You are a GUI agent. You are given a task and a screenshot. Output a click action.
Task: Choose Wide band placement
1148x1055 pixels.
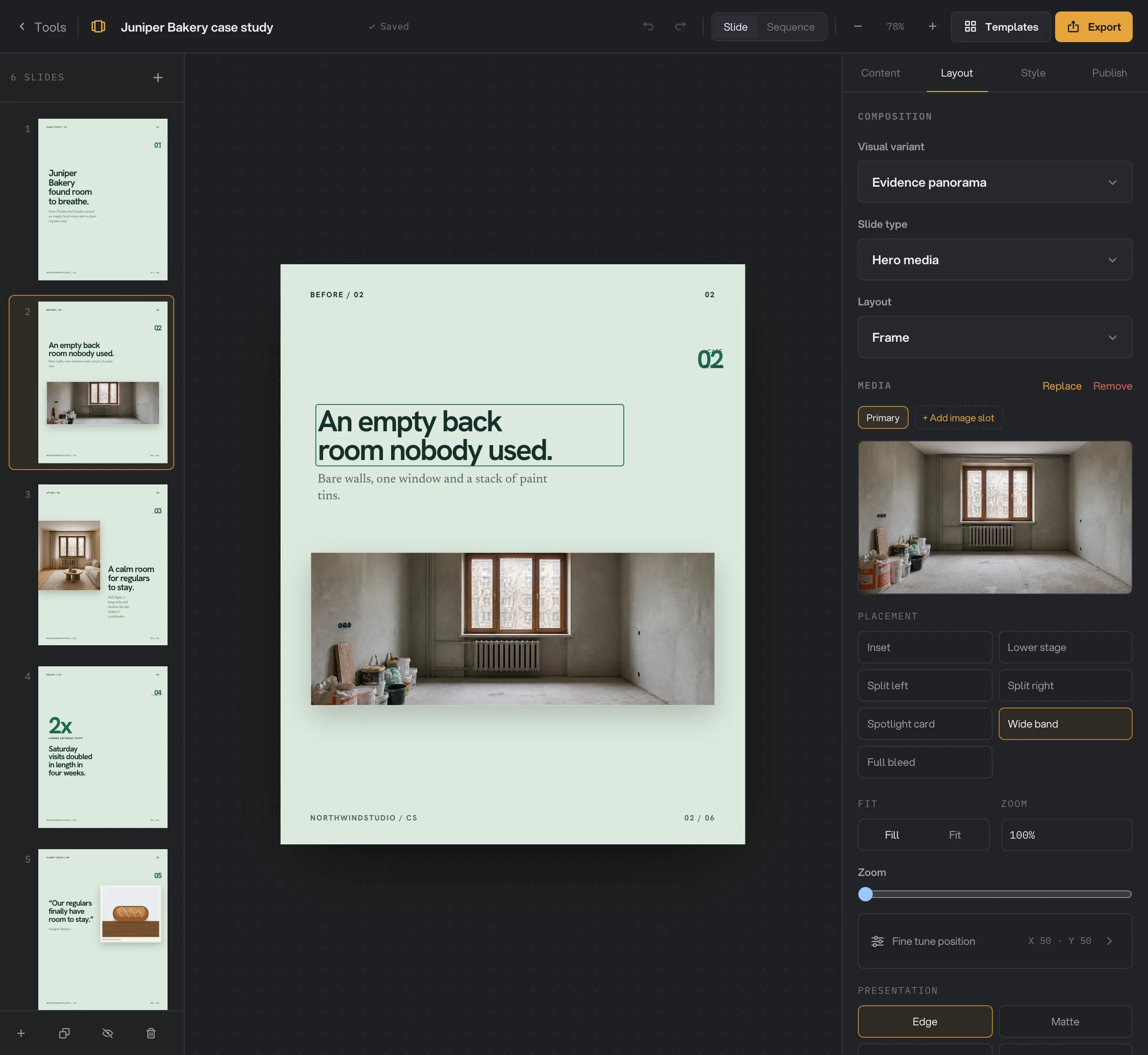tap(1065, 724)
